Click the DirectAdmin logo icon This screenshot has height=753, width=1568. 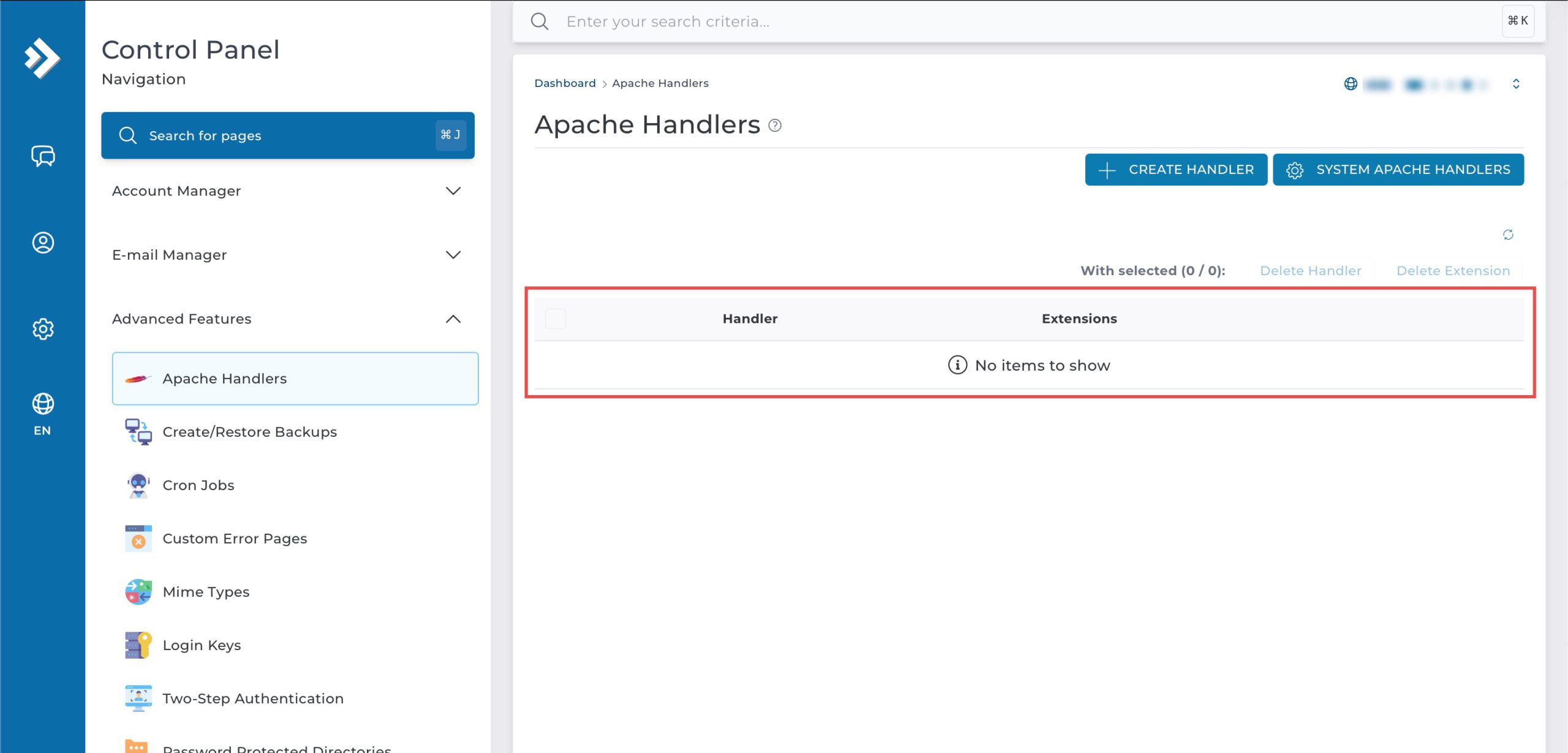coord(42,58)
